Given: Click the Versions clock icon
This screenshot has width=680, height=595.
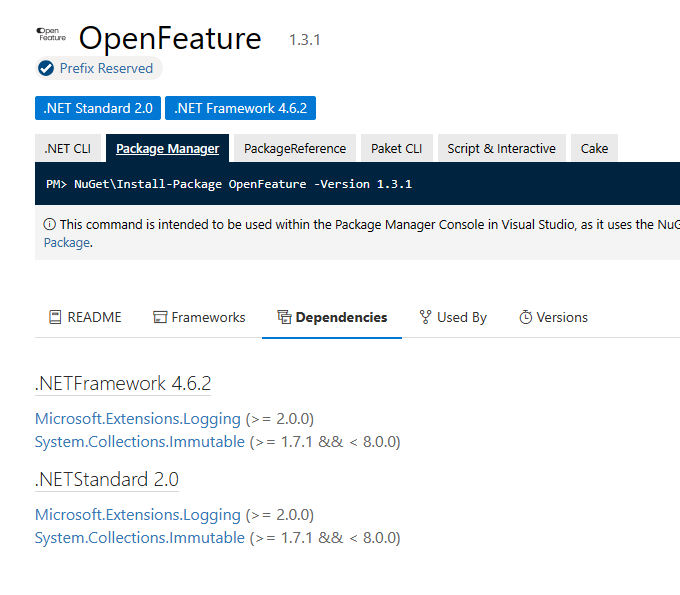Looking at the screenshot, I should click(526, 317).
